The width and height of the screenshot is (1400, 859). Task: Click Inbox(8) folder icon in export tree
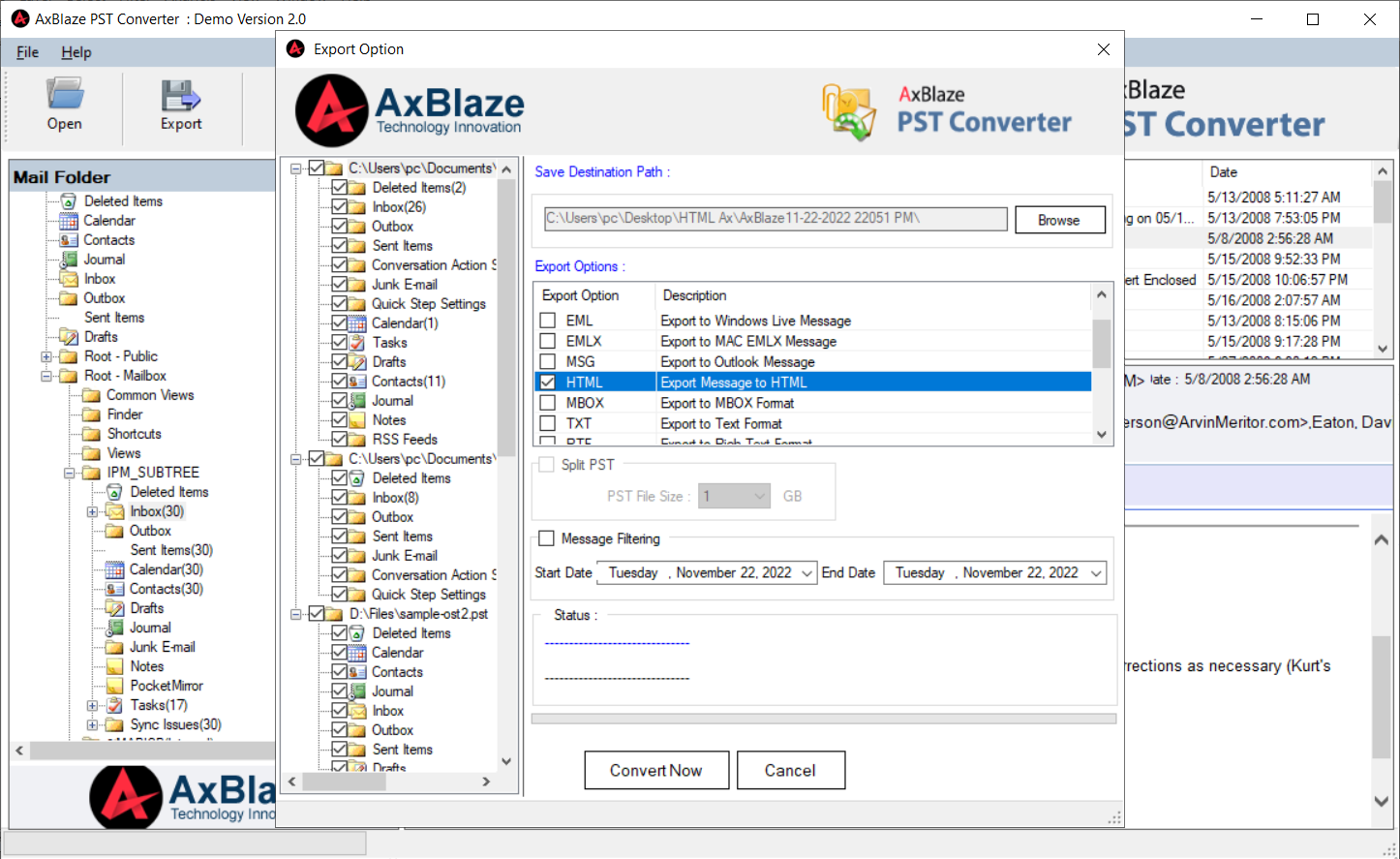[357, 498]
